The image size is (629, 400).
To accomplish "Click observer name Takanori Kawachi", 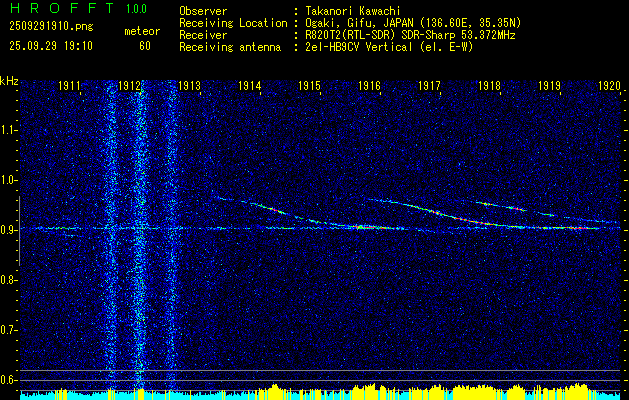I will pos(351,11).
